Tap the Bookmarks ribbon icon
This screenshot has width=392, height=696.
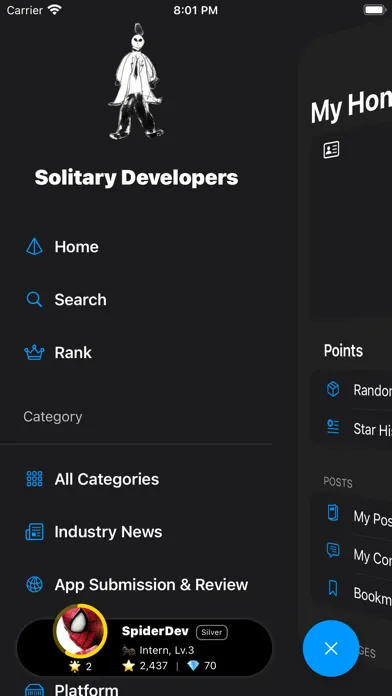tap(333, 589)
